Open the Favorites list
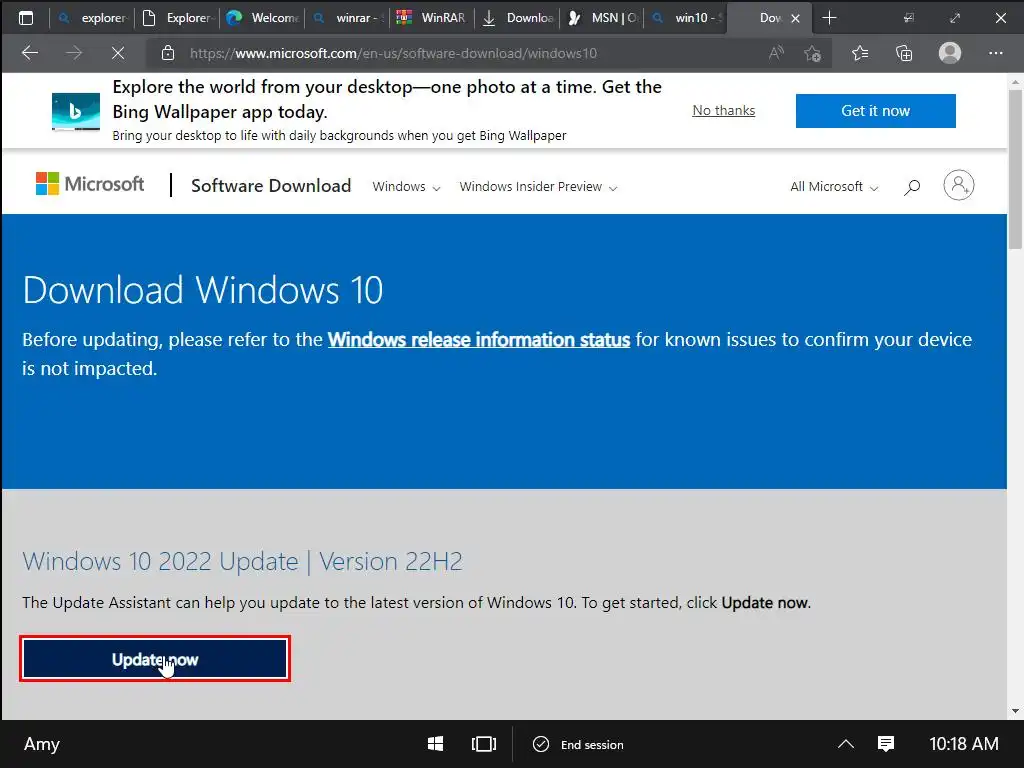 [x=860, y=53]
